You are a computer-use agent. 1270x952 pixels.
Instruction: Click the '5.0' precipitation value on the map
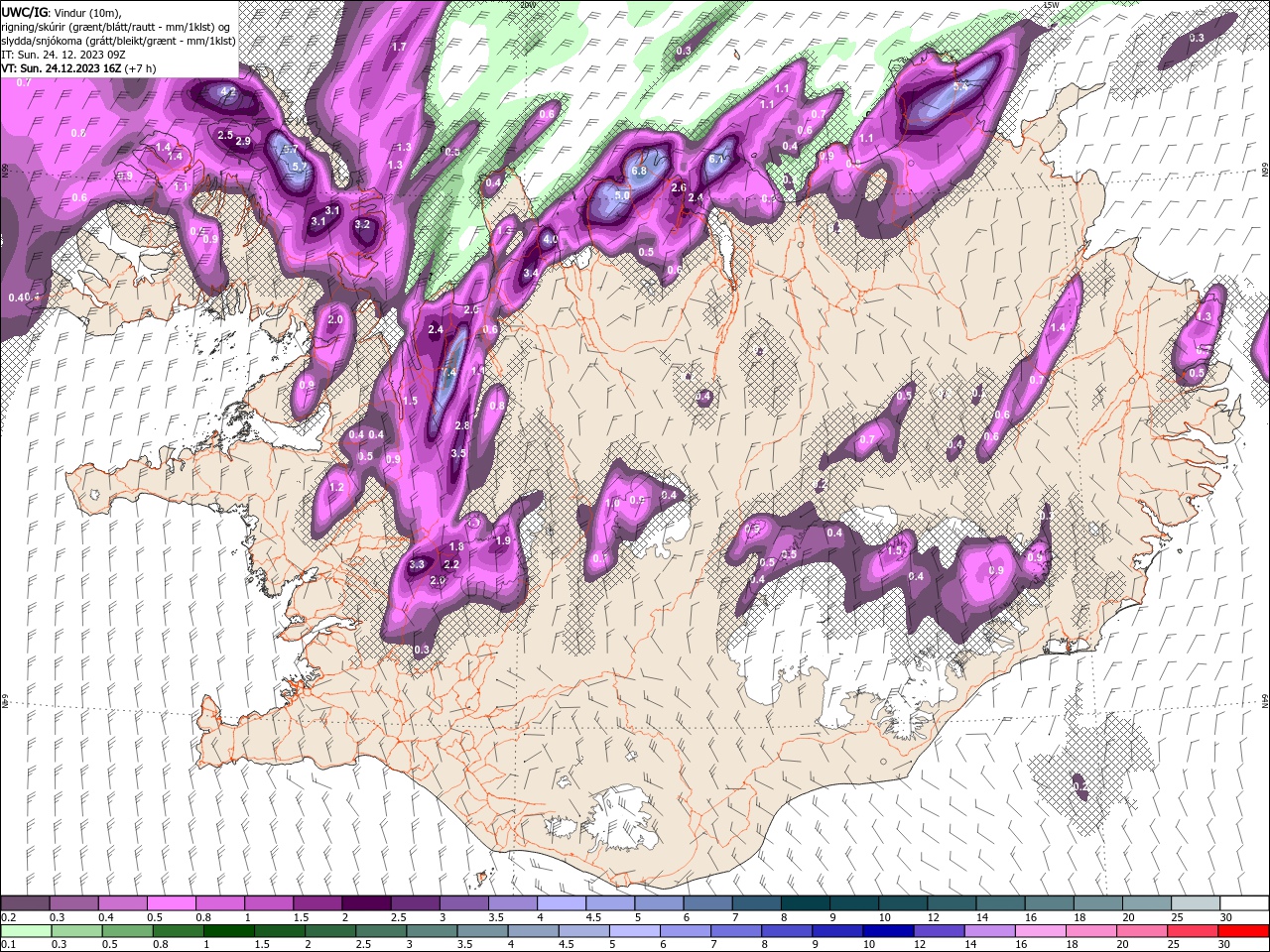(622, 196)
